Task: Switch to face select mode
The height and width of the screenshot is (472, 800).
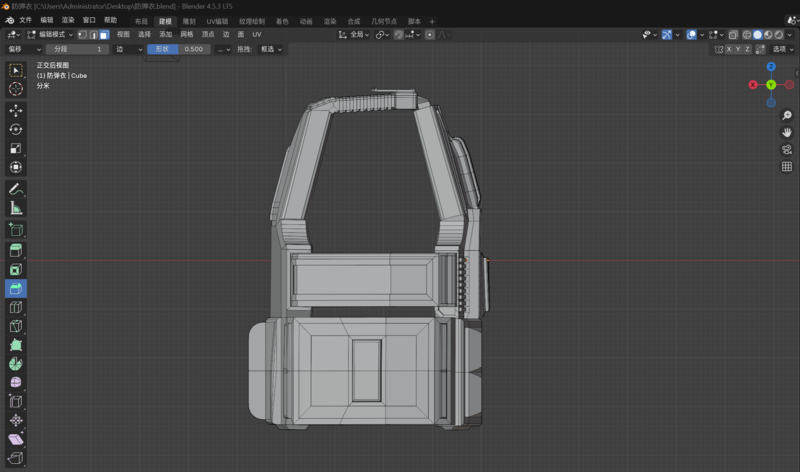Action: 103,35
